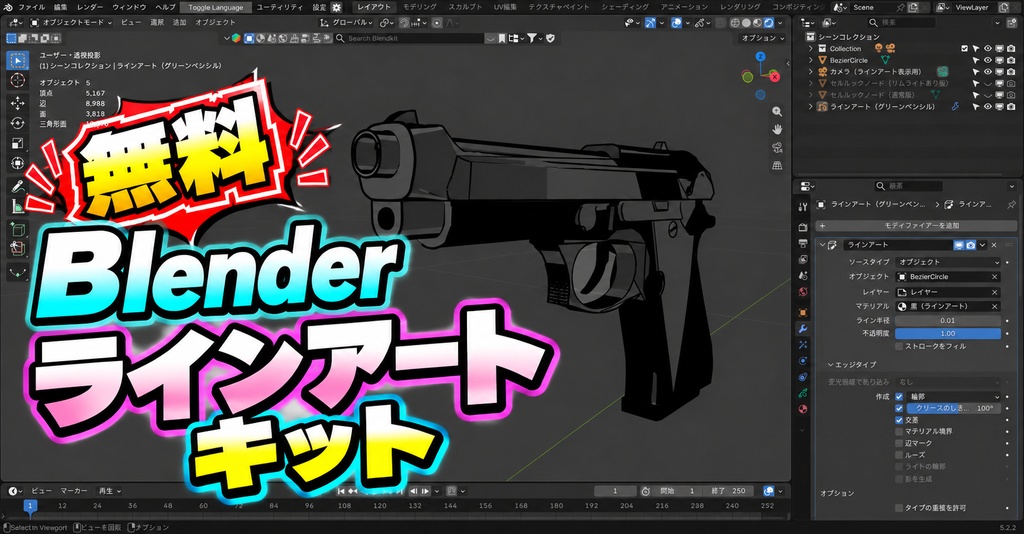This screenshot has height=534, width=1024.
Task: Jump to timeline start frame
Action: (342, 491)
